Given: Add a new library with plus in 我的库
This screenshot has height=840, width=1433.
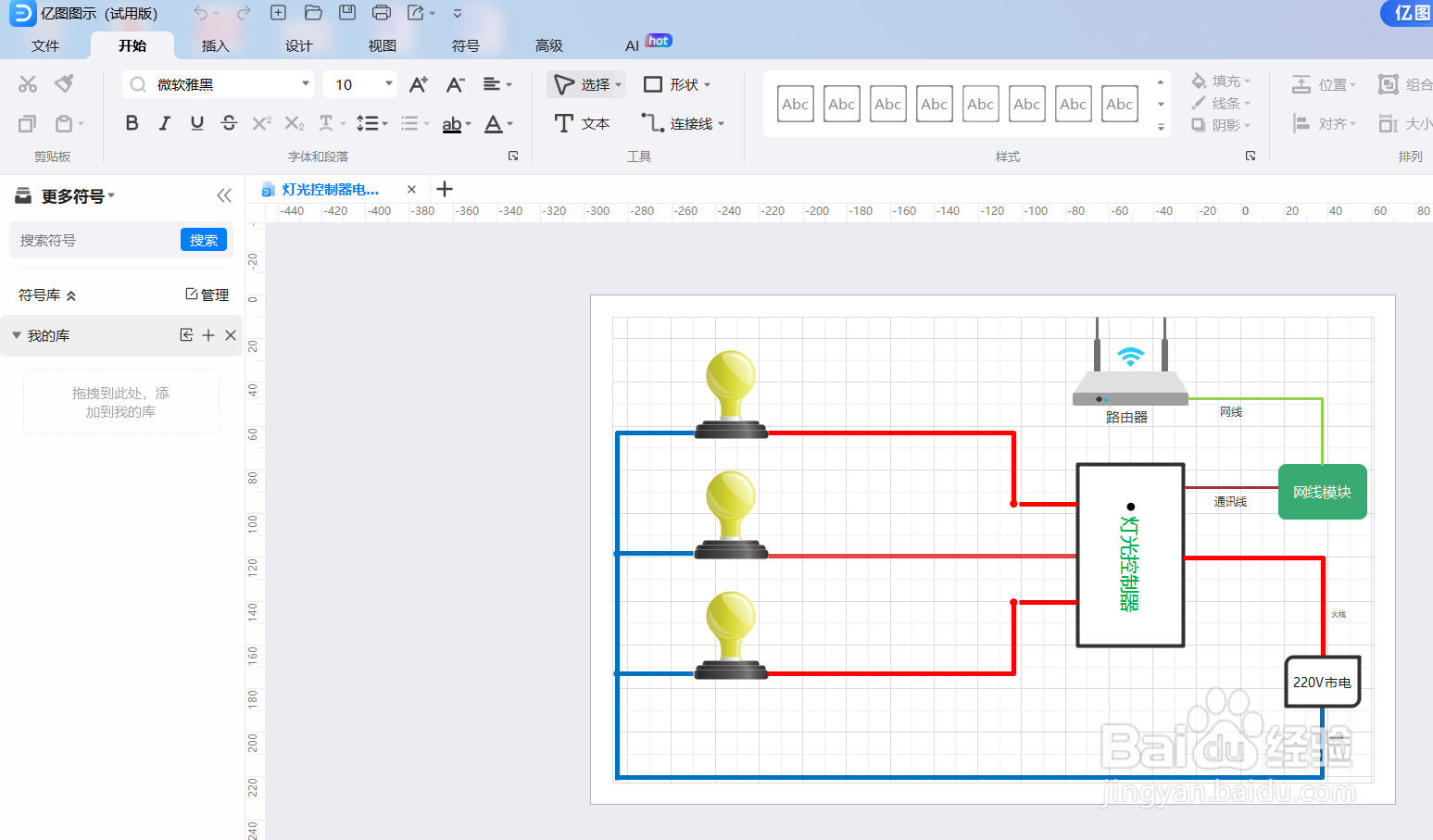Looking at the screenshot, I should point(208,335).
